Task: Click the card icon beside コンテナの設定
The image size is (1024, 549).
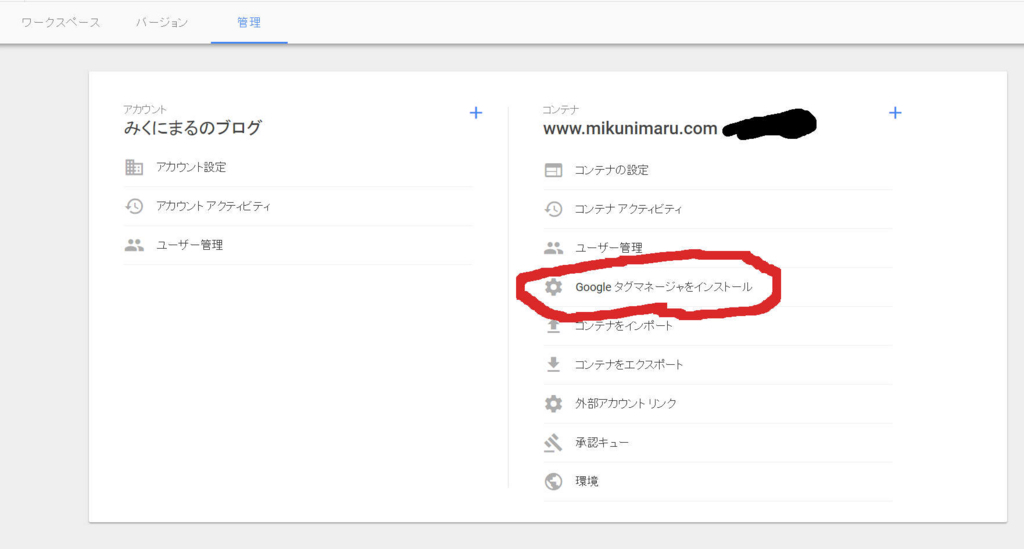Action: click(553, 170)
